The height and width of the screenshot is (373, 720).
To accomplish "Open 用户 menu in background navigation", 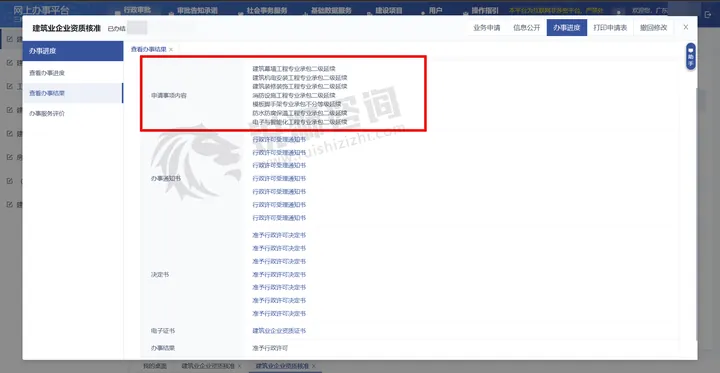I will [x=435, y=10].
